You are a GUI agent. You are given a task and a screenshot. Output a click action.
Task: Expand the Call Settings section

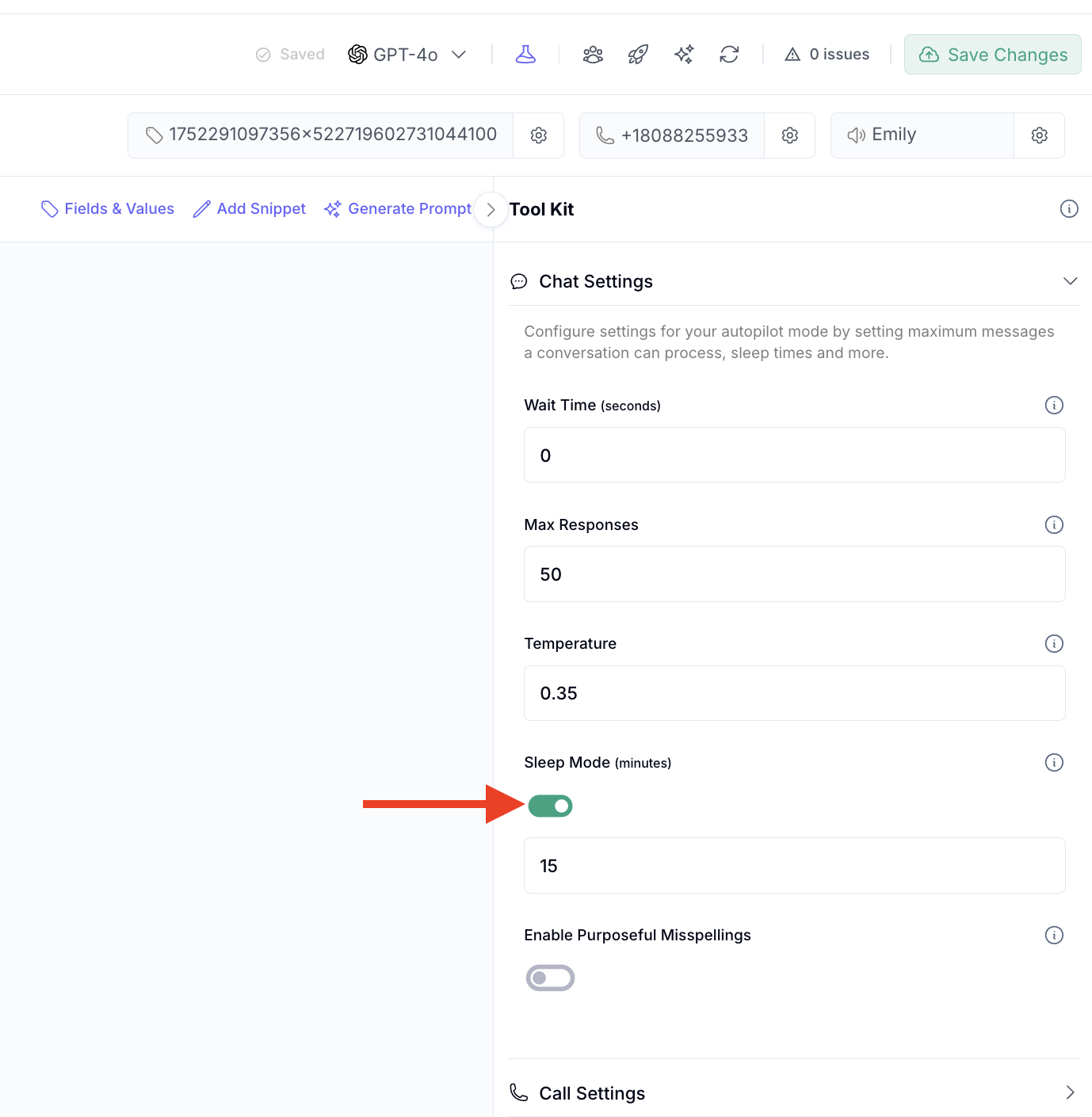pos(1070,1092)
